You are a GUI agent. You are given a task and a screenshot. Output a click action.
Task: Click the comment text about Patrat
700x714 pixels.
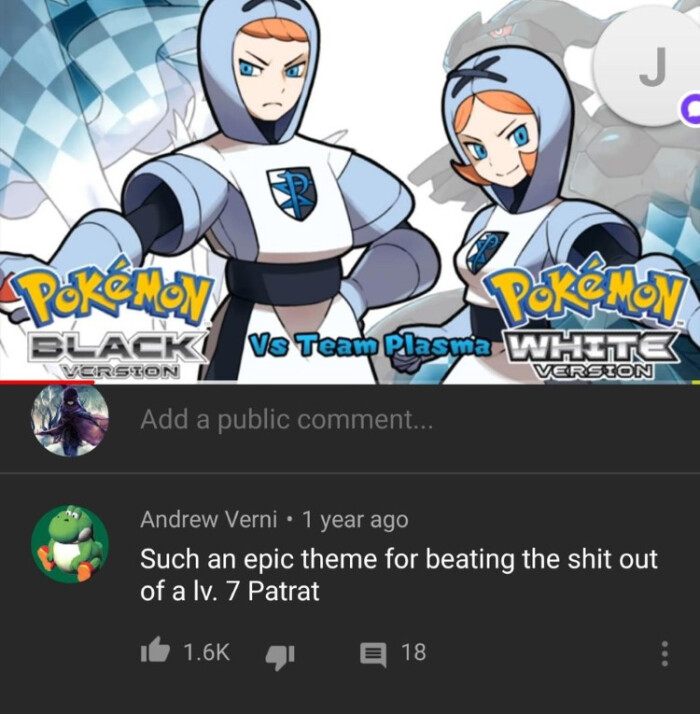tap(399, 575)
